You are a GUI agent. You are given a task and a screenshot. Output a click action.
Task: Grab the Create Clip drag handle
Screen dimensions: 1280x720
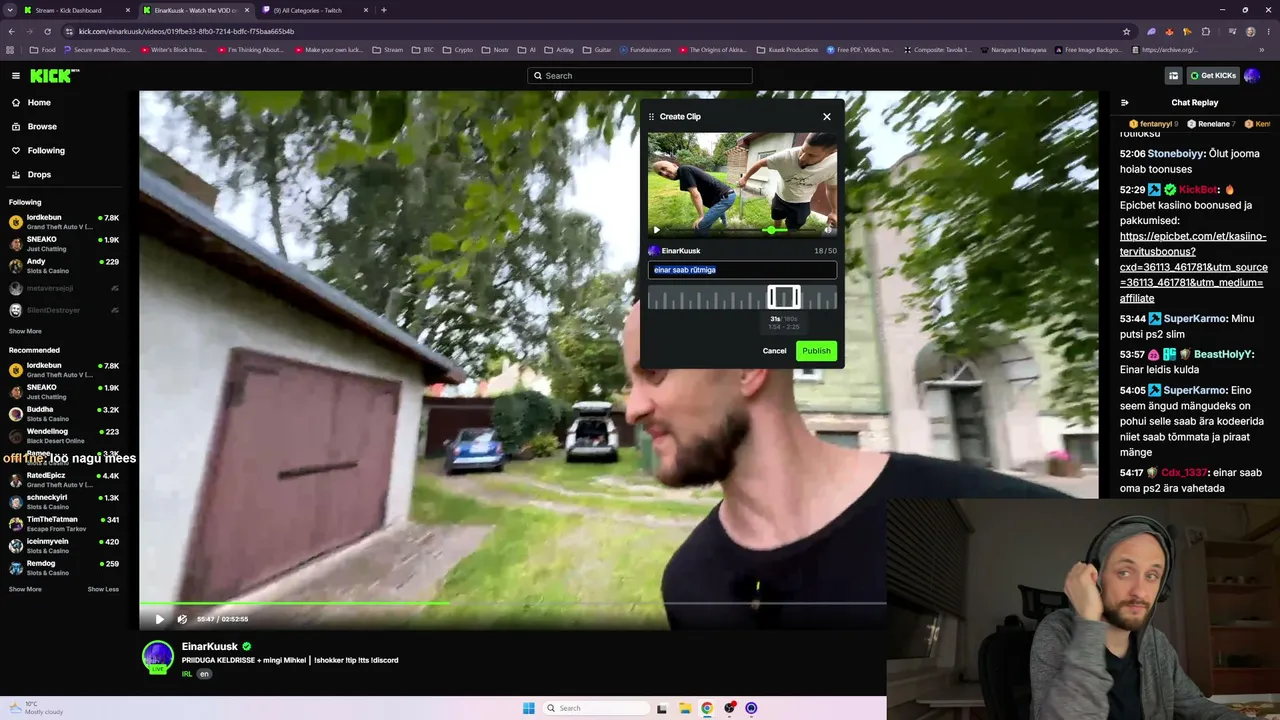pyautogui.click(x=651, y=117)
